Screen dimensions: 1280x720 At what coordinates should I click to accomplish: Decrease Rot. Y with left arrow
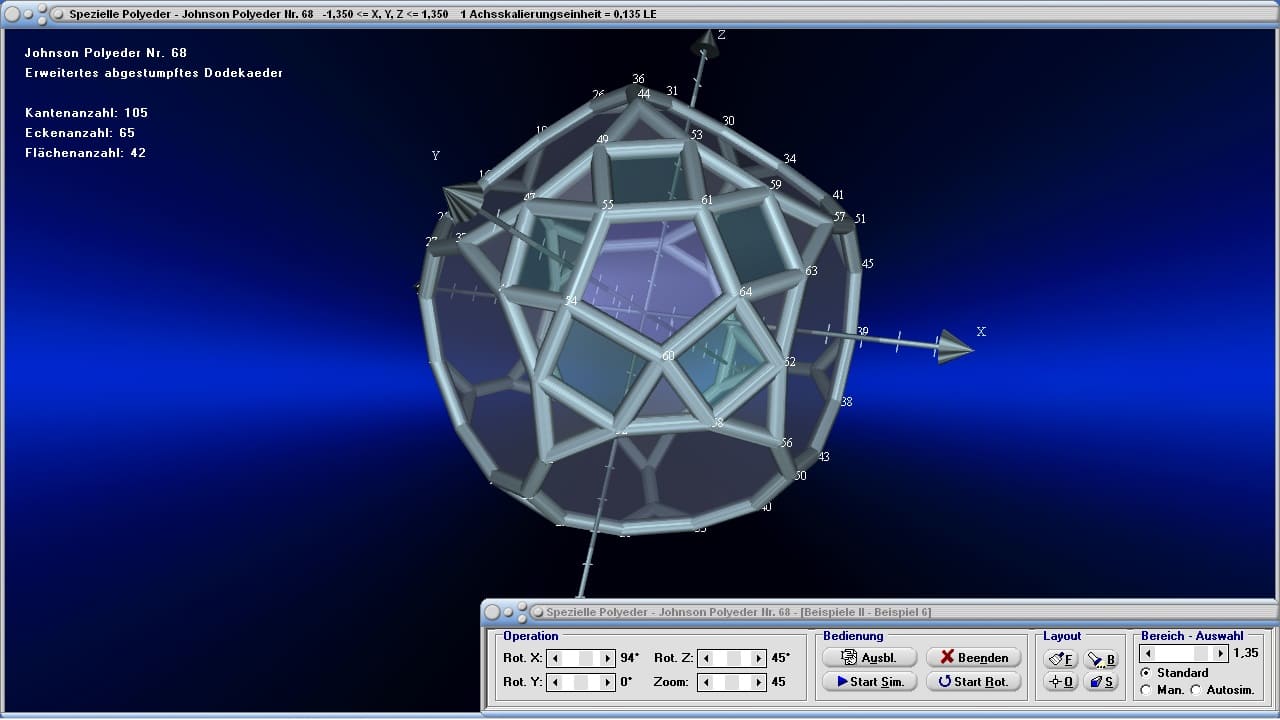555,682
